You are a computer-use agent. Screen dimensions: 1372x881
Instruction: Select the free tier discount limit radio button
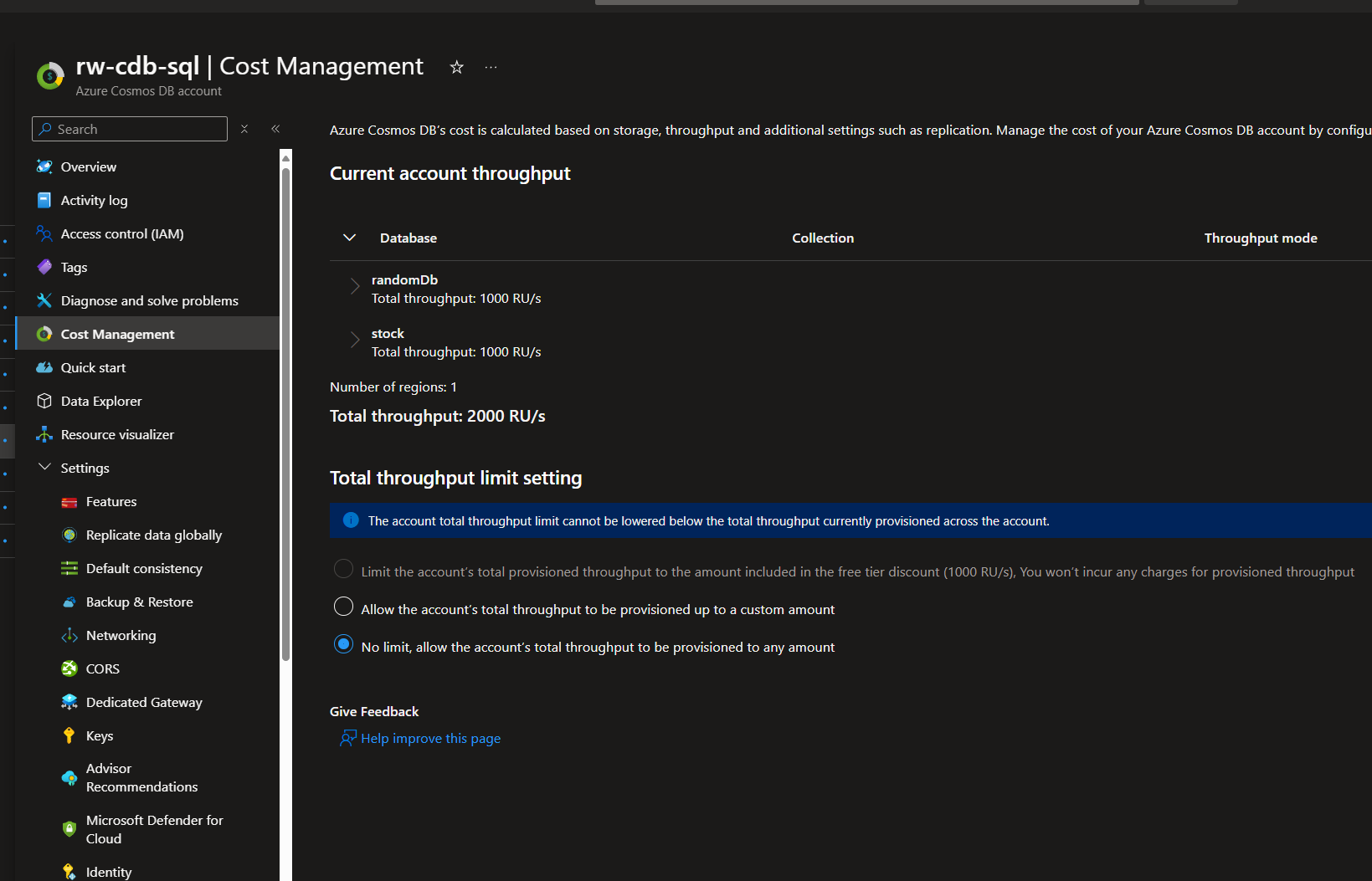(343, 569)
